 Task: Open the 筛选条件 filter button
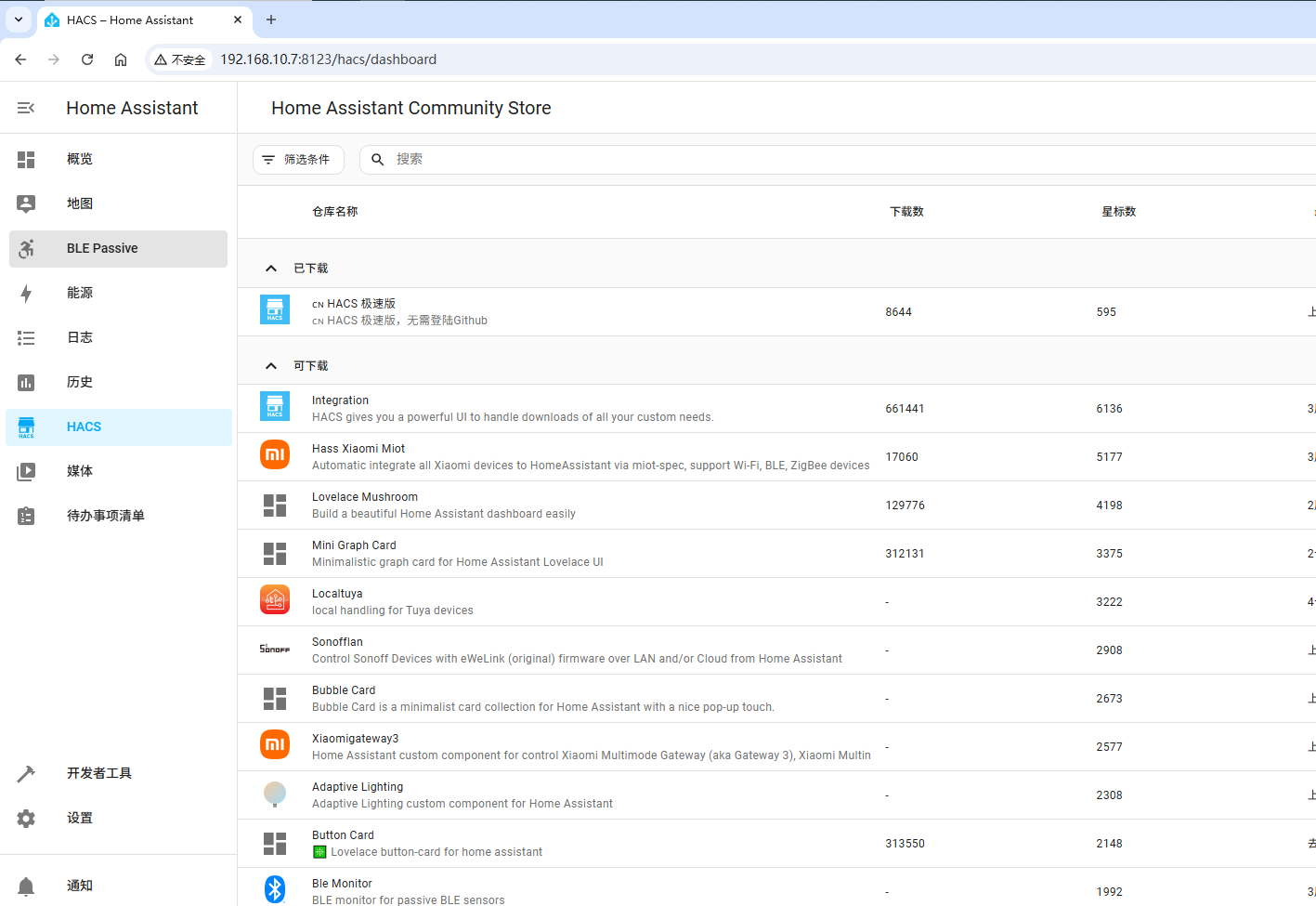(298, 160)
